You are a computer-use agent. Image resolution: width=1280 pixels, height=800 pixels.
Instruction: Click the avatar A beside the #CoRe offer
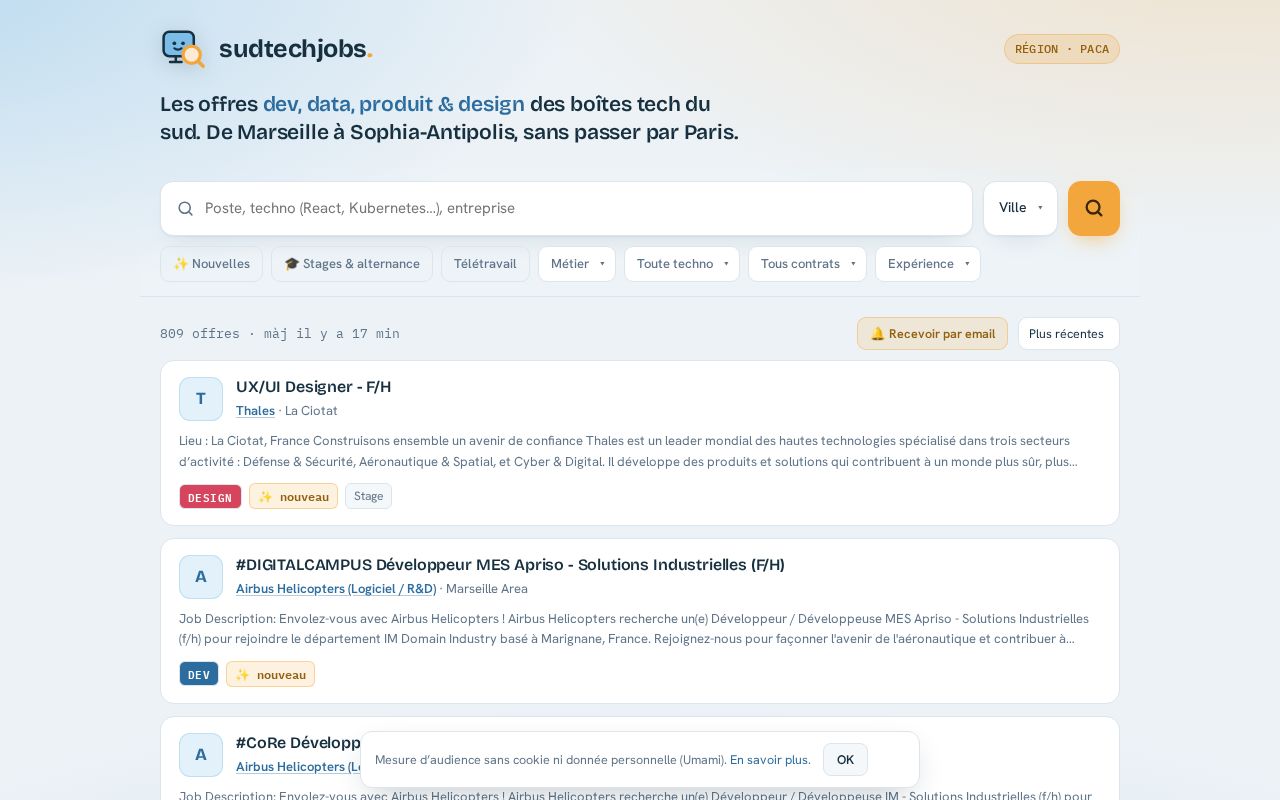click(x=201, y=755)
